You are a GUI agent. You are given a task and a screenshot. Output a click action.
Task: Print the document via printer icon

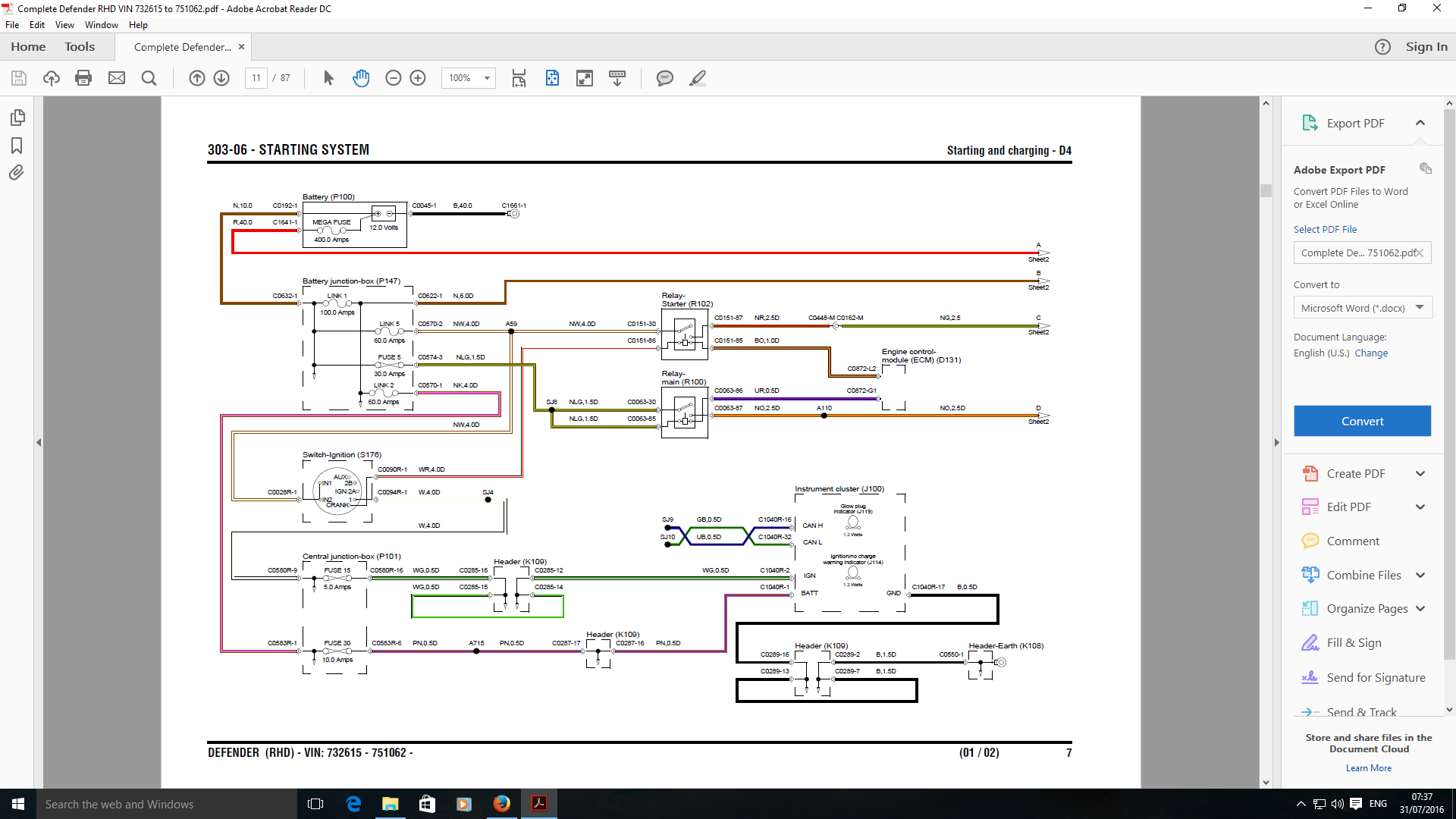pos(83,78)
